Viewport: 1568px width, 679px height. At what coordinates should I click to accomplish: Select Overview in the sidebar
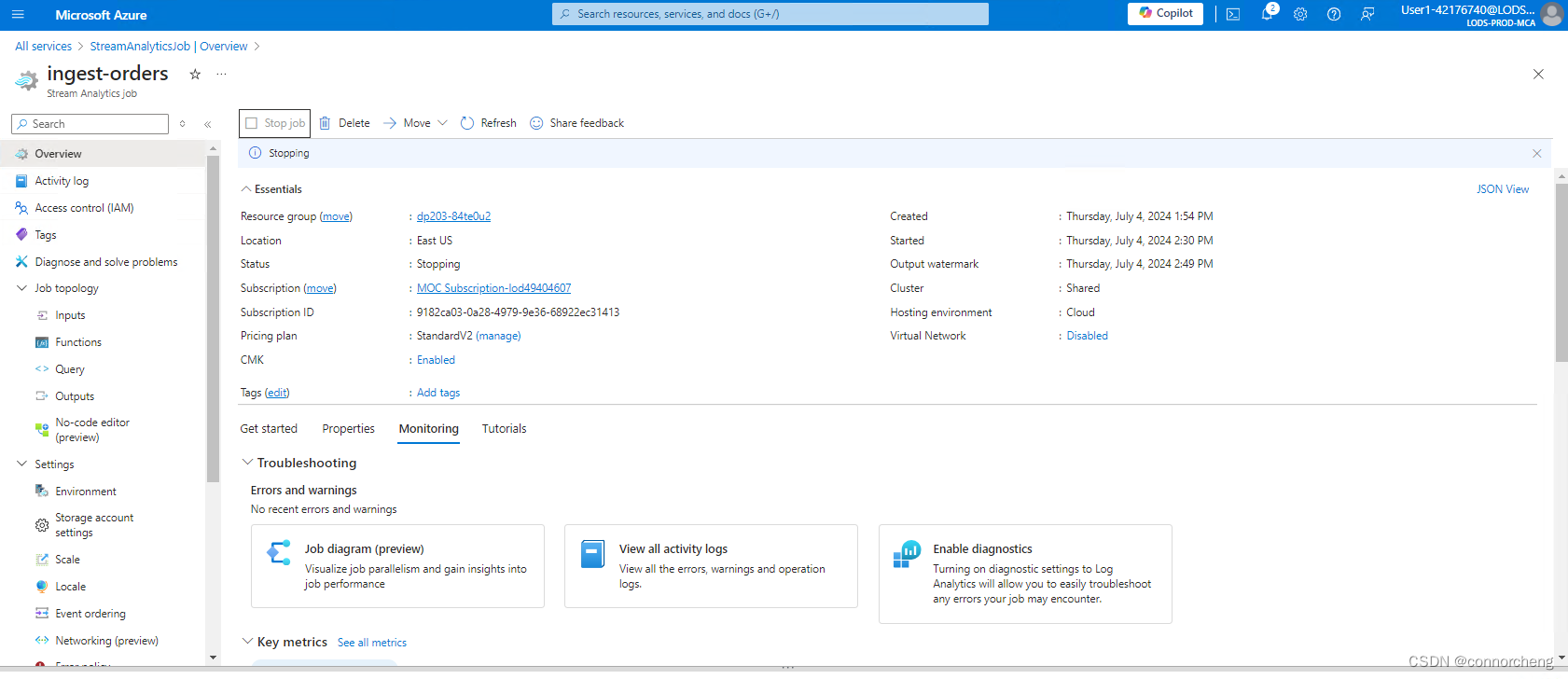coord(103,154)
